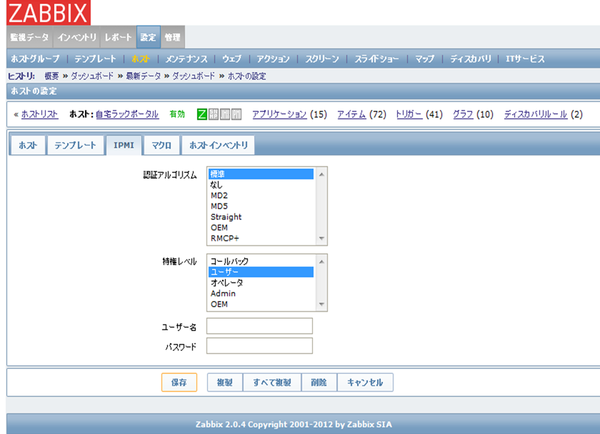Select the highlighted ホスト submenu item
600x434 pixels.
[x=140, y=59]
